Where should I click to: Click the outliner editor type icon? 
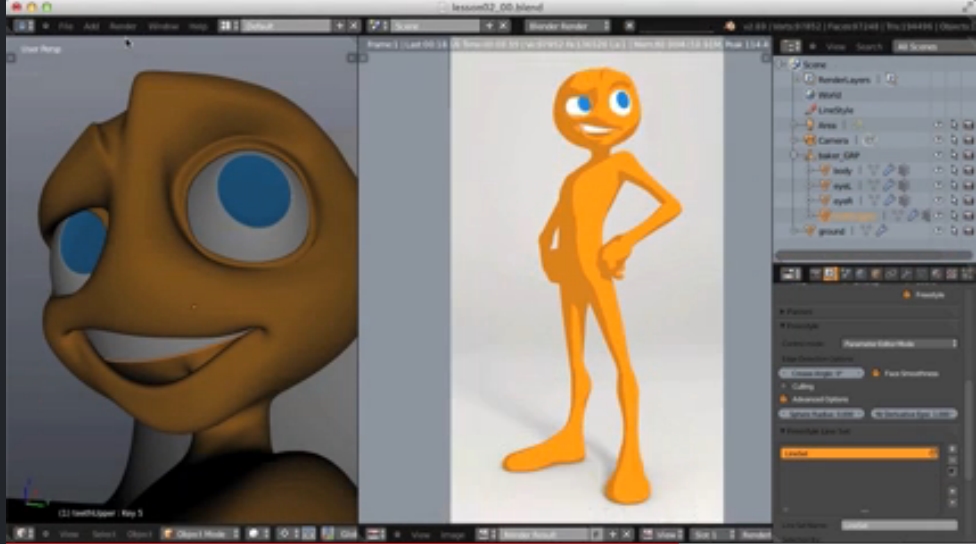point(791,47)
